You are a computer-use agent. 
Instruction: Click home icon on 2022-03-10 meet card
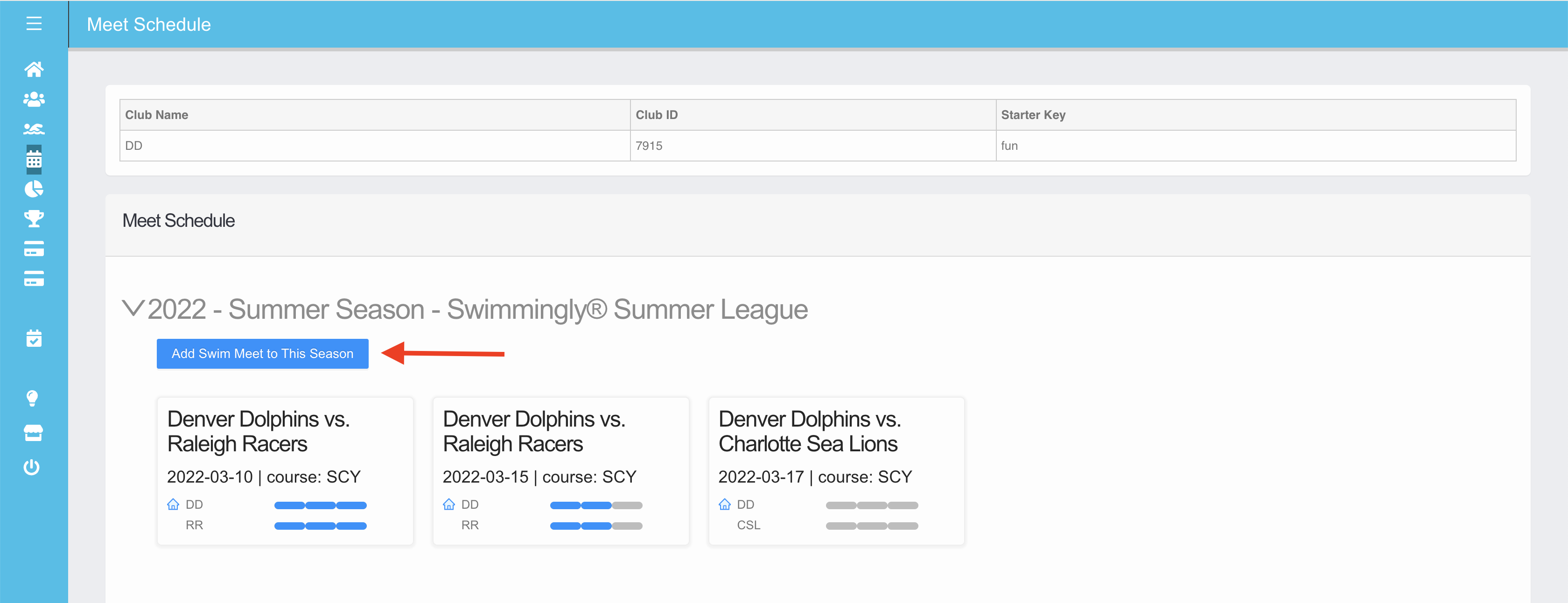[x=174, y=505]
